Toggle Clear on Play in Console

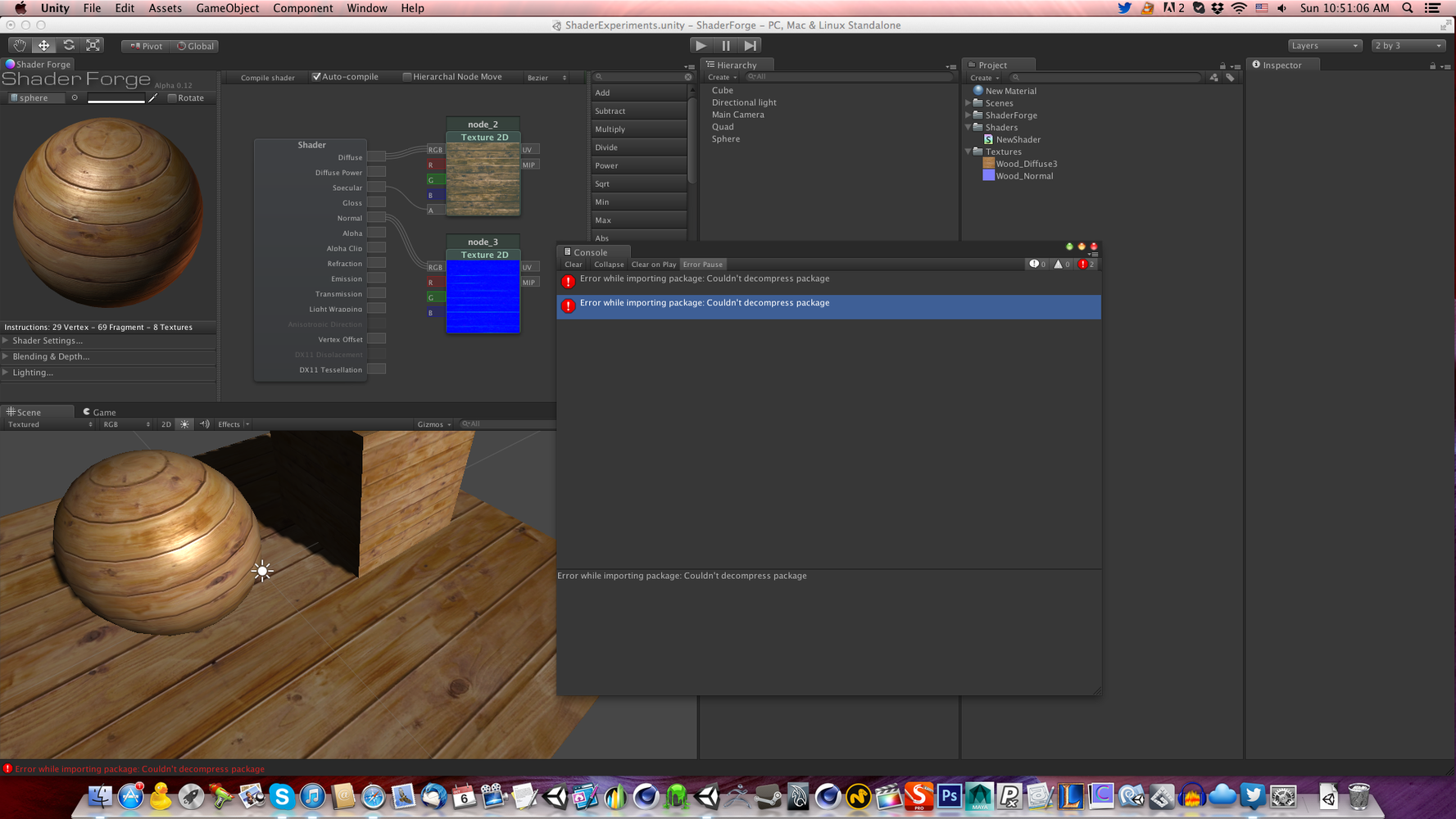point(654,265)
